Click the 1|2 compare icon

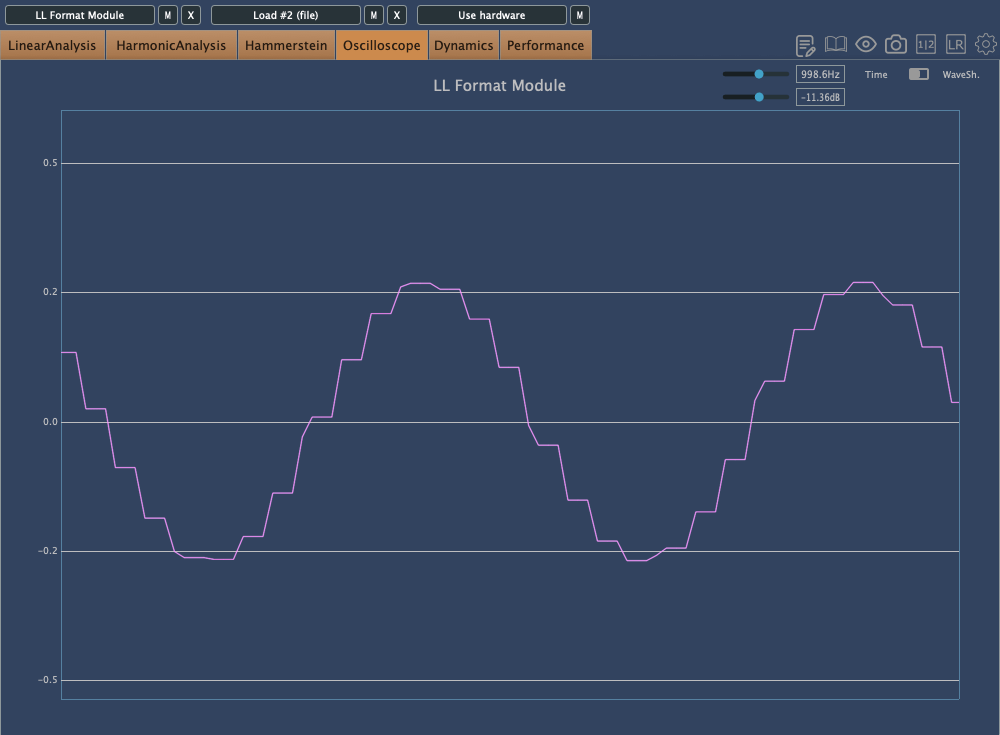(x=926, y=45)
